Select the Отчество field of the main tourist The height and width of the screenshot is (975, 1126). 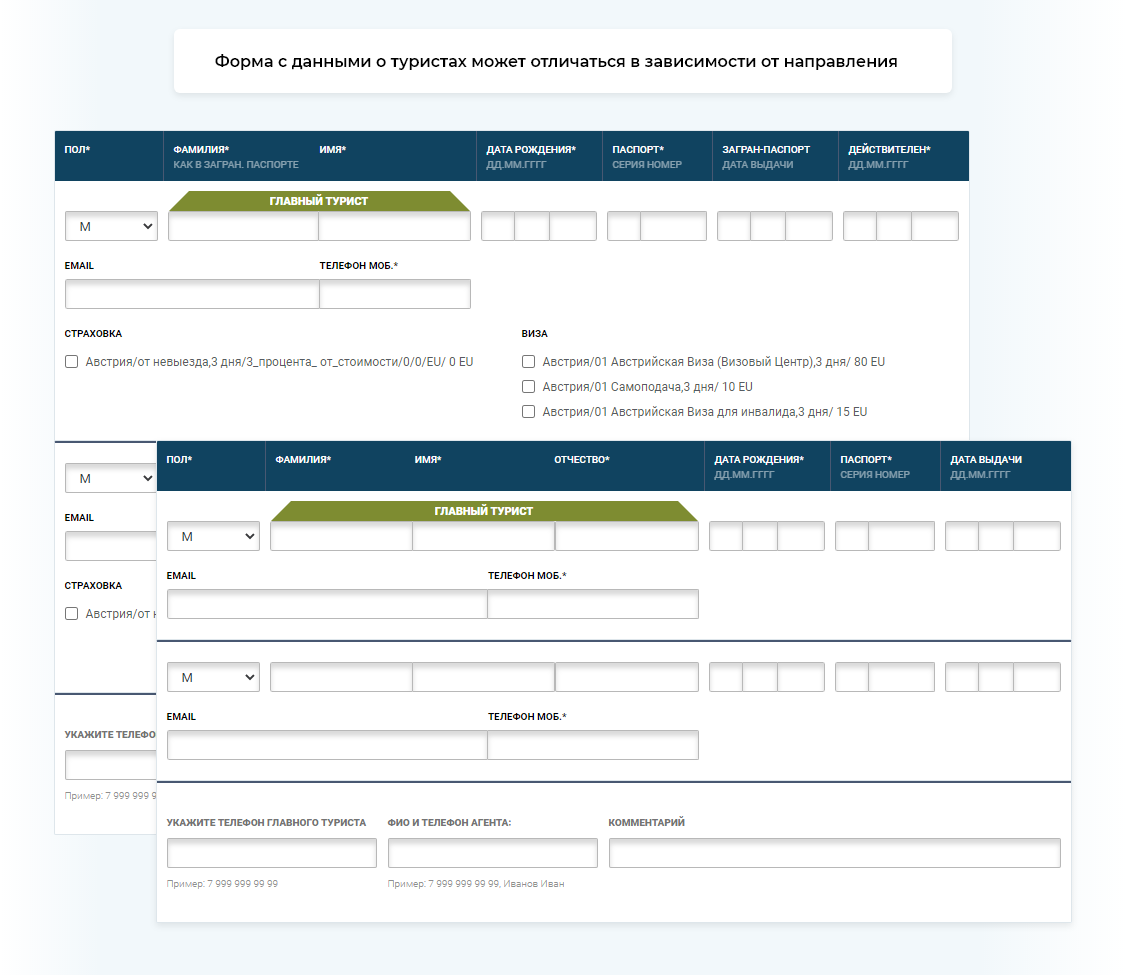click(x=626, y=537)
